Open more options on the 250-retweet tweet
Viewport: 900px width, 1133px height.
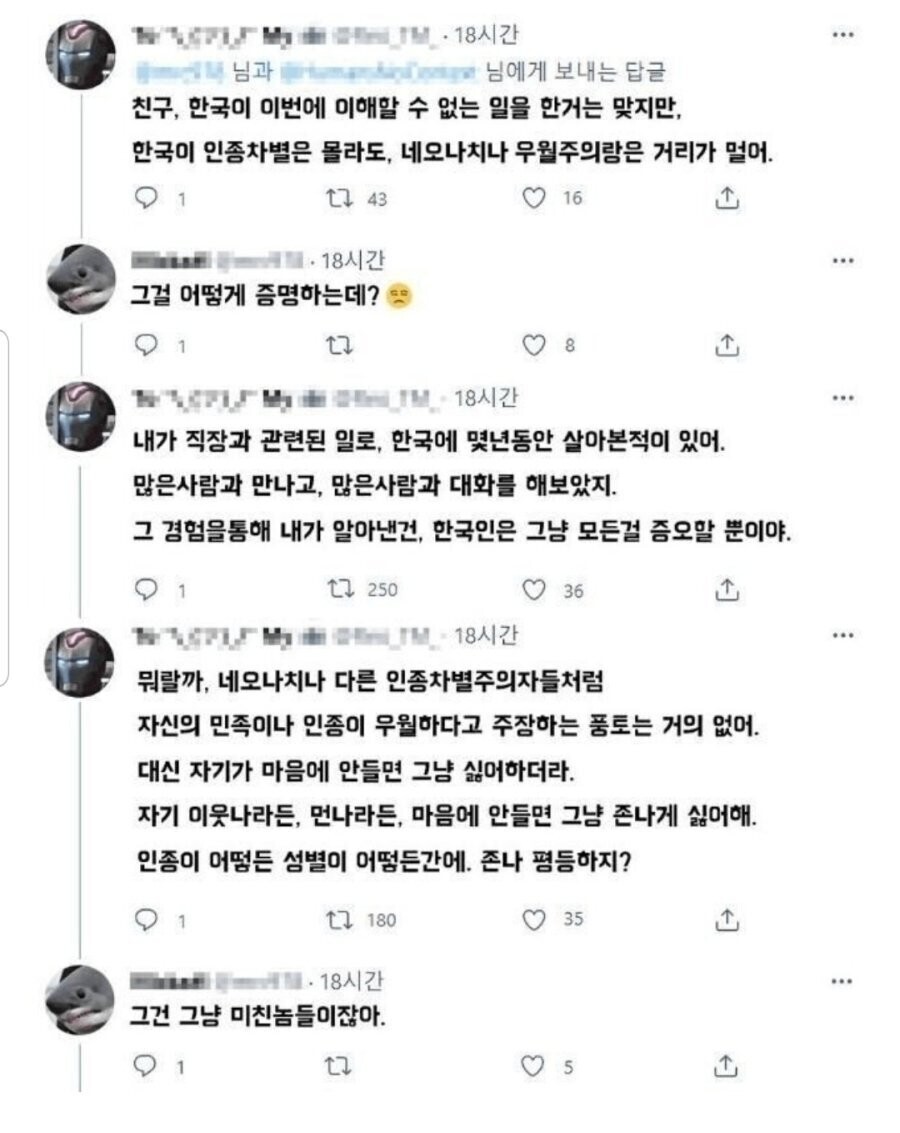point(843,398)
